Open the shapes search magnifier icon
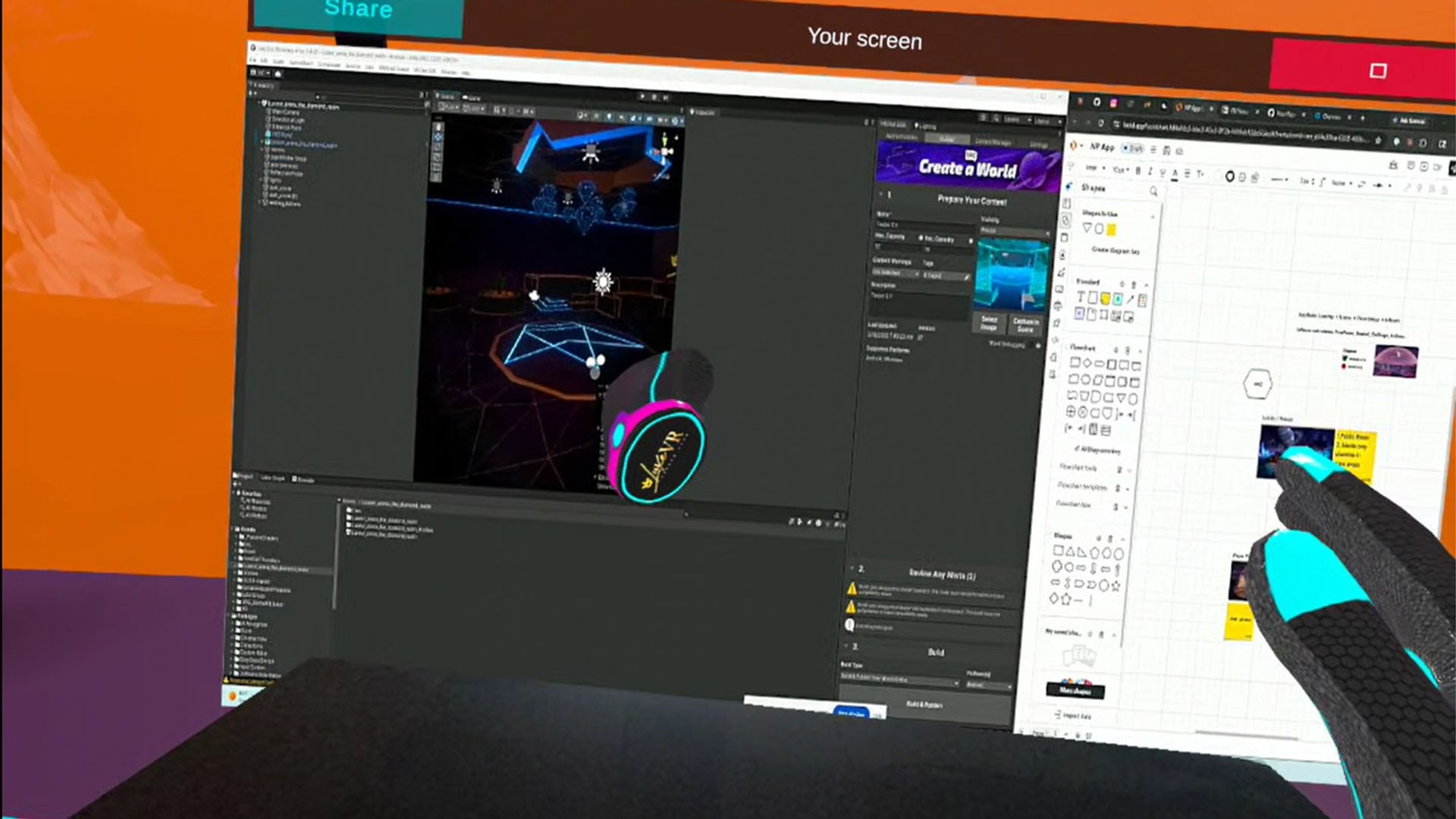The image size is (1456, 819). coord(1153,191)
